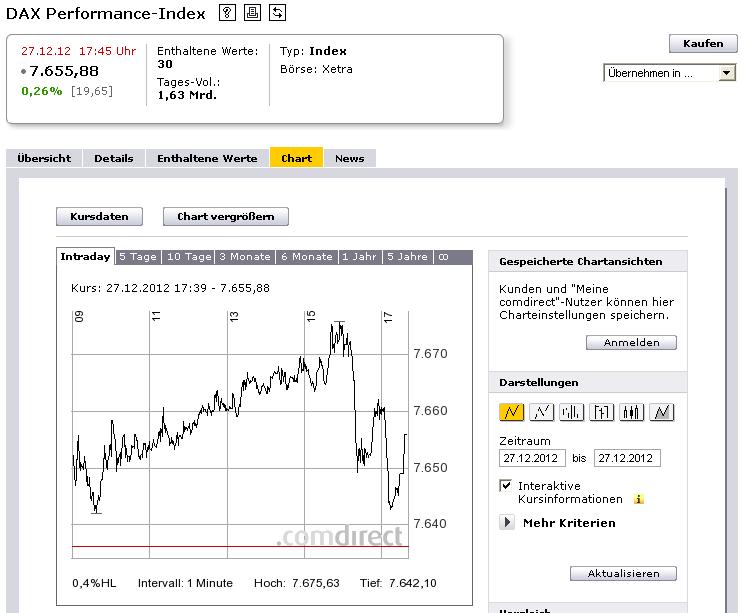Switch to the Details tab
Image resolution: width=742 pixels, height=613 pixels.
114,158
